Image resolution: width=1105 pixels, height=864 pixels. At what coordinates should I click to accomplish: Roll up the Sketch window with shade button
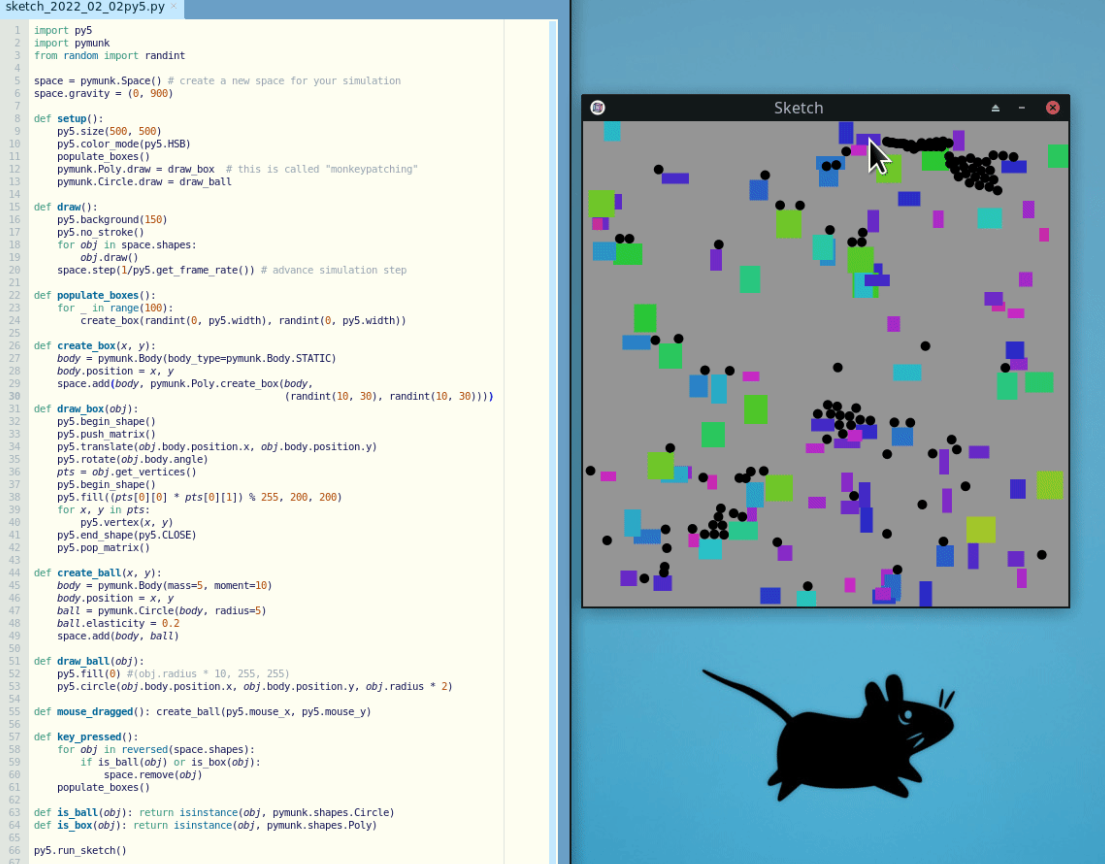[995, 108]
